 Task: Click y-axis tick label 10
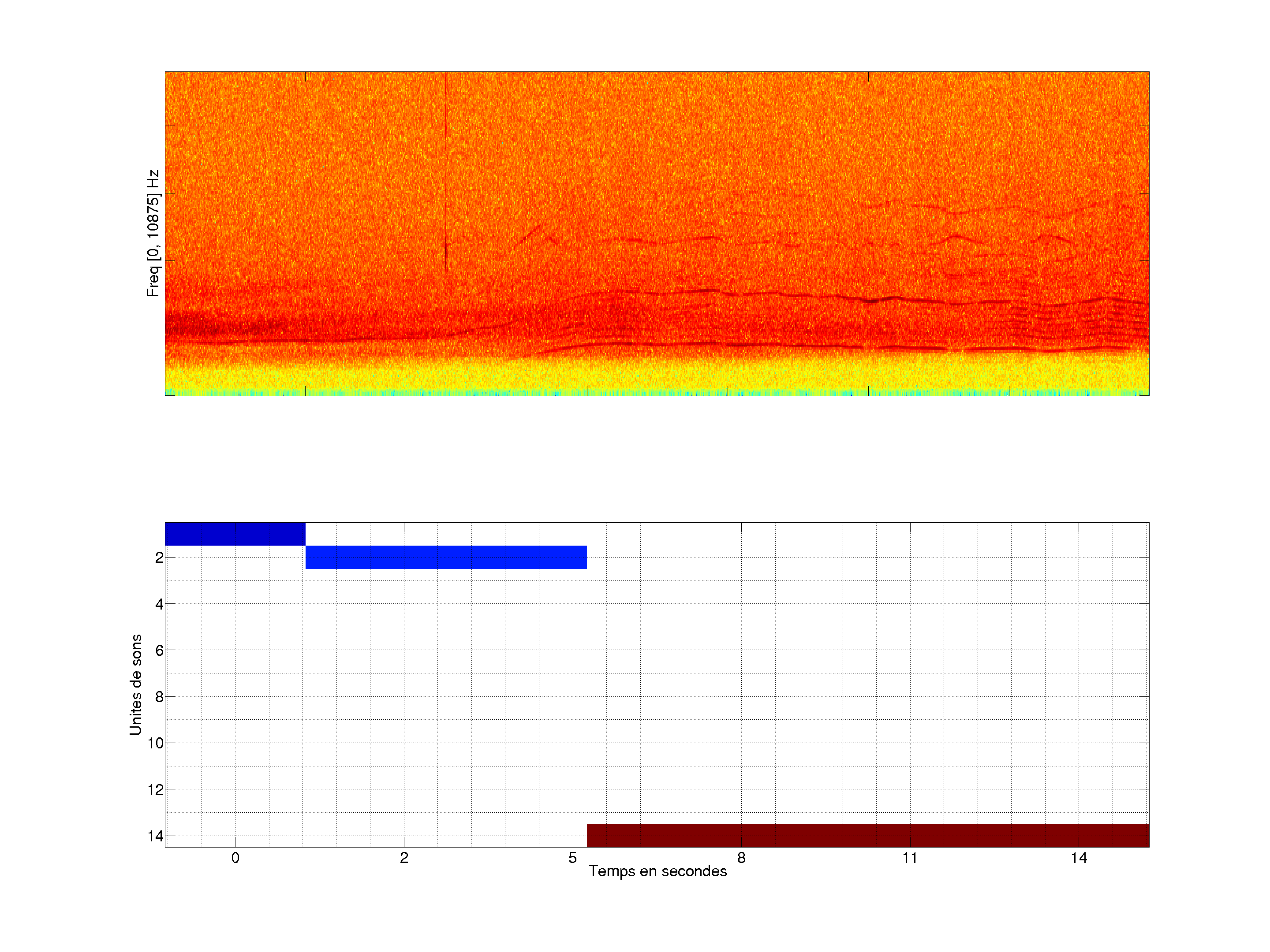[156, 743]
